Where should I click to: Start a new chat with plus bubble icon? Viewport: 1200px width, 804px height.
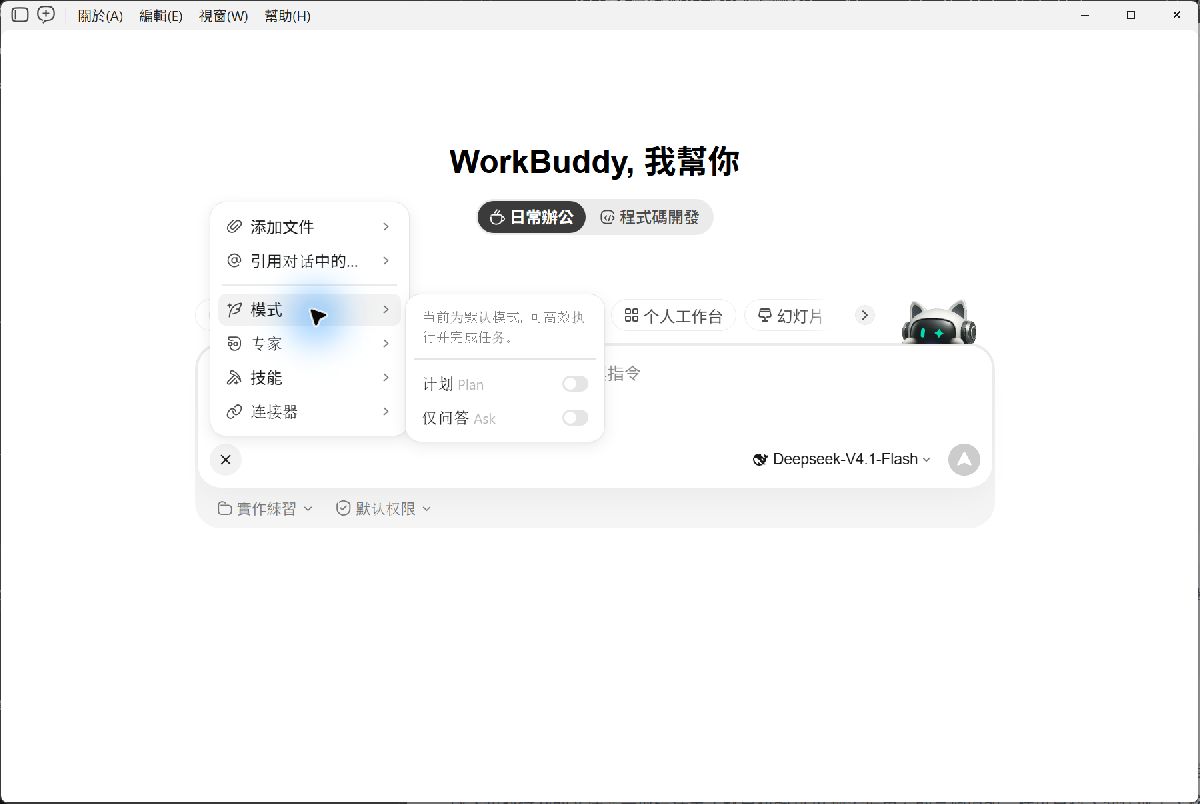tap(46, 15)
